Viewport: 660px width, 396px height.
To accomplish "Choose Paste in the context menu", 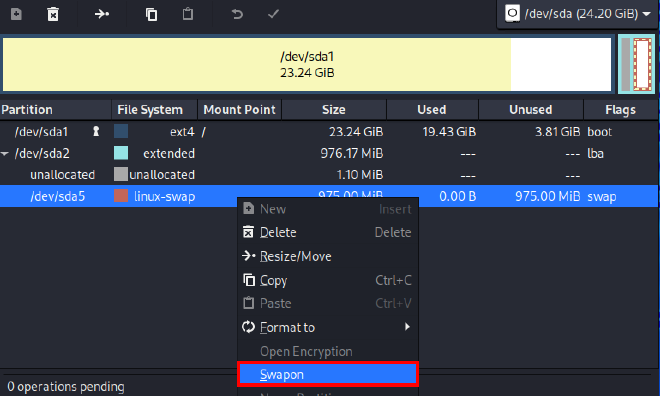I will click(328, 303).
